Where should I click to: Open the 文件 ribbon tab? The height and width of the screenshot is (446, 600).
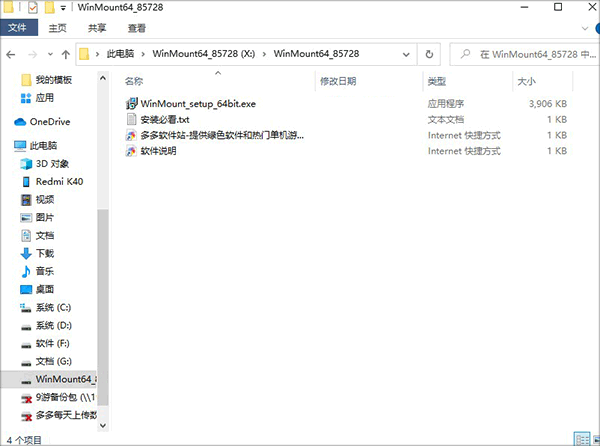pyautogui.click(x=19, y=28)
